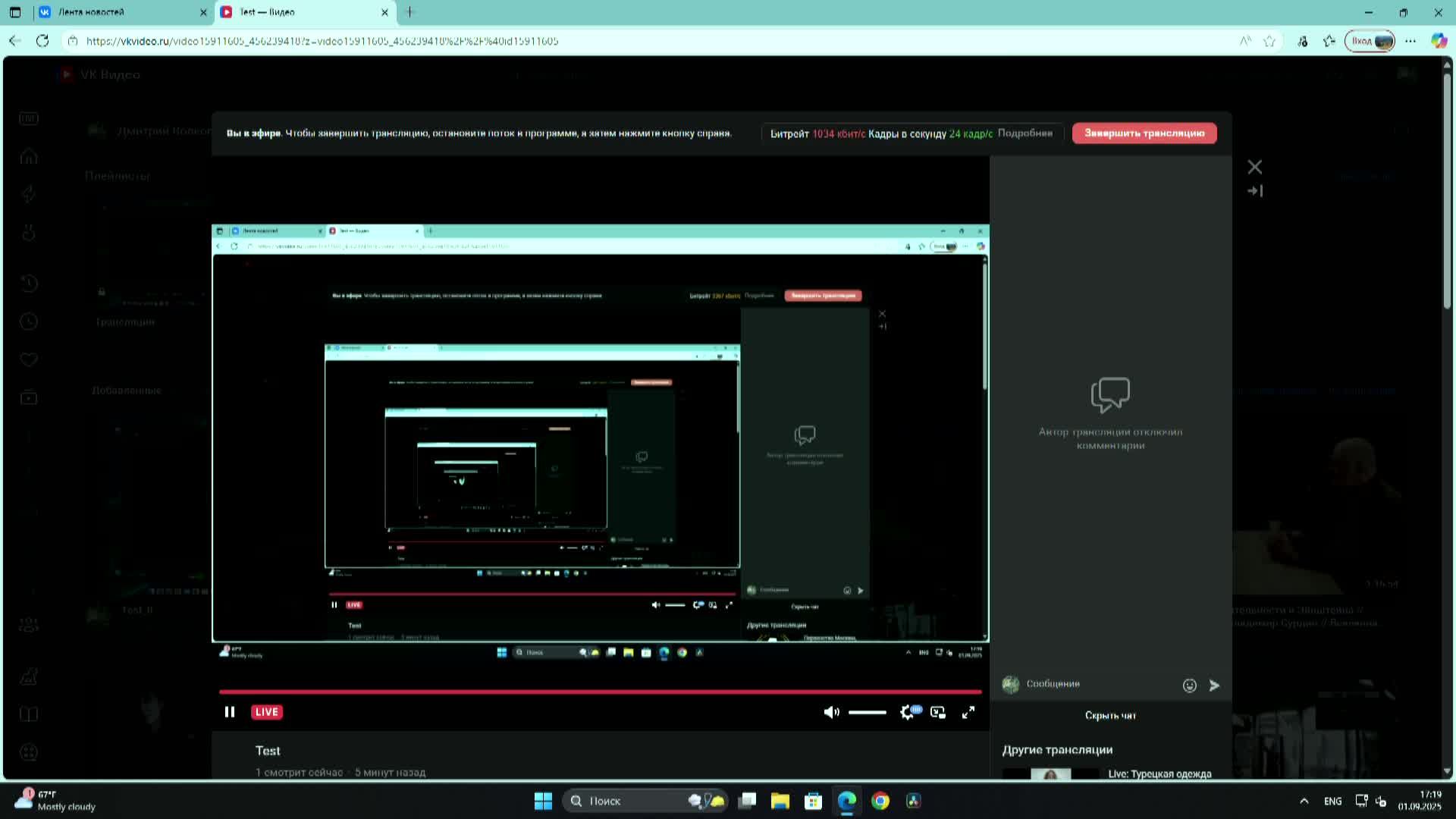Open a new browser tab
The width and height of the screenshot is (1456, 819).
(410, 12)
